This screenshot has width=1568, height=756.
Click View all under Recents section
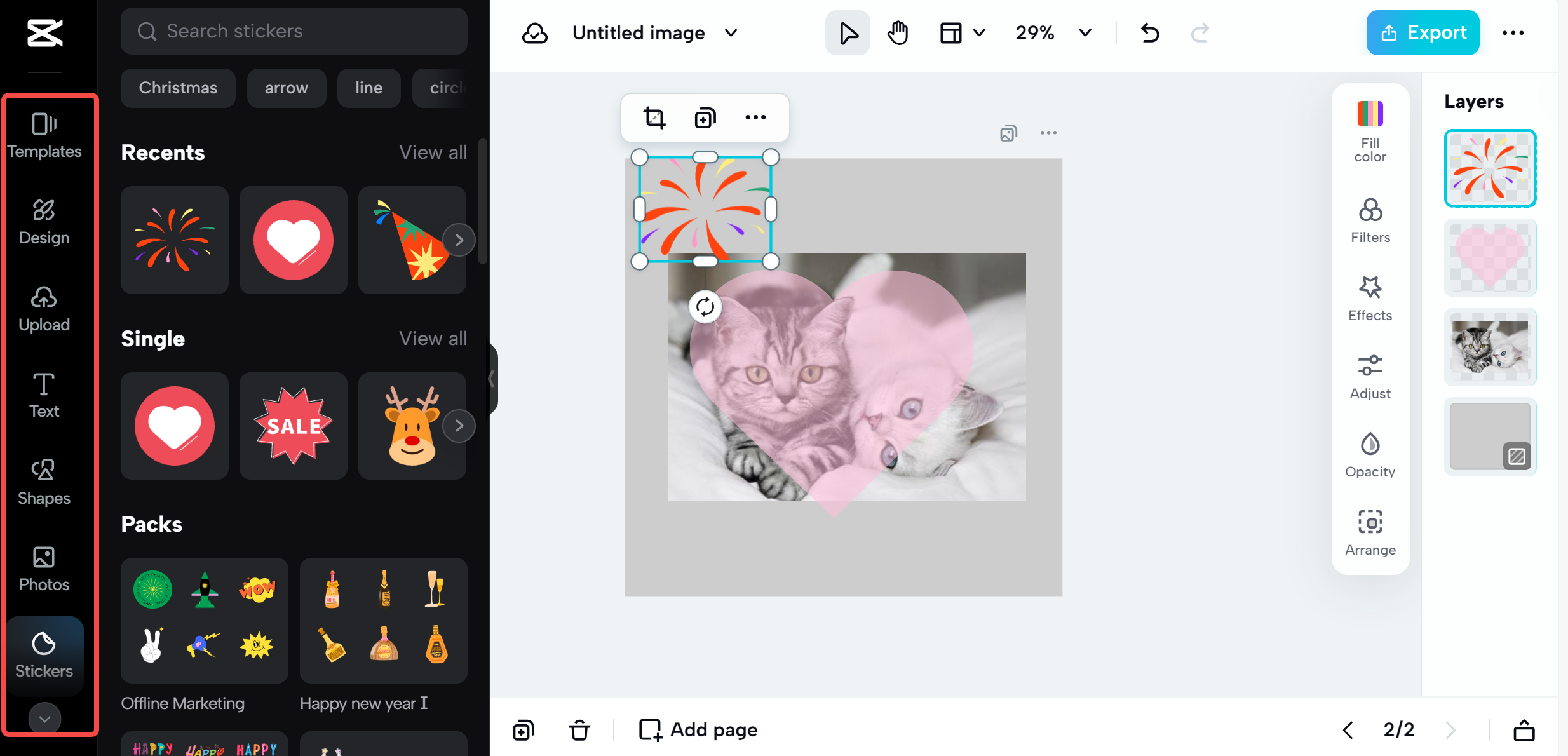click(433, 152)
